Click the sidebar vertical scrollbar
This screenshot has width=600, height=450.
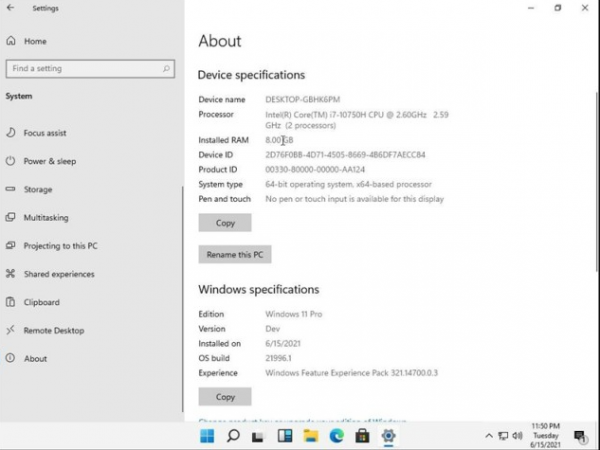click(183, 298)
